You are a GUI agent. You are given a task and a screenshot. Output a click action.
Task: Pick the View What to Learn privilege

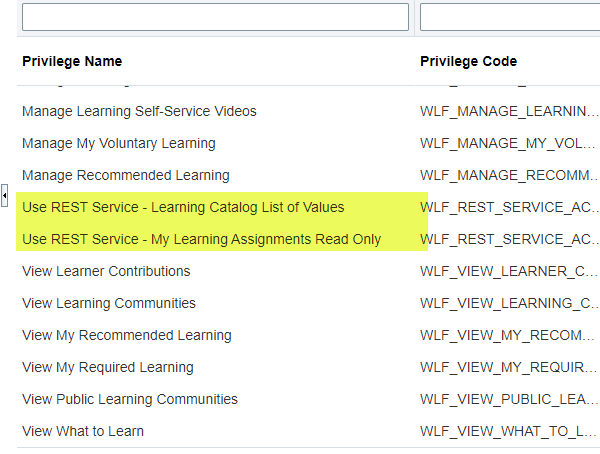[83, 431]
